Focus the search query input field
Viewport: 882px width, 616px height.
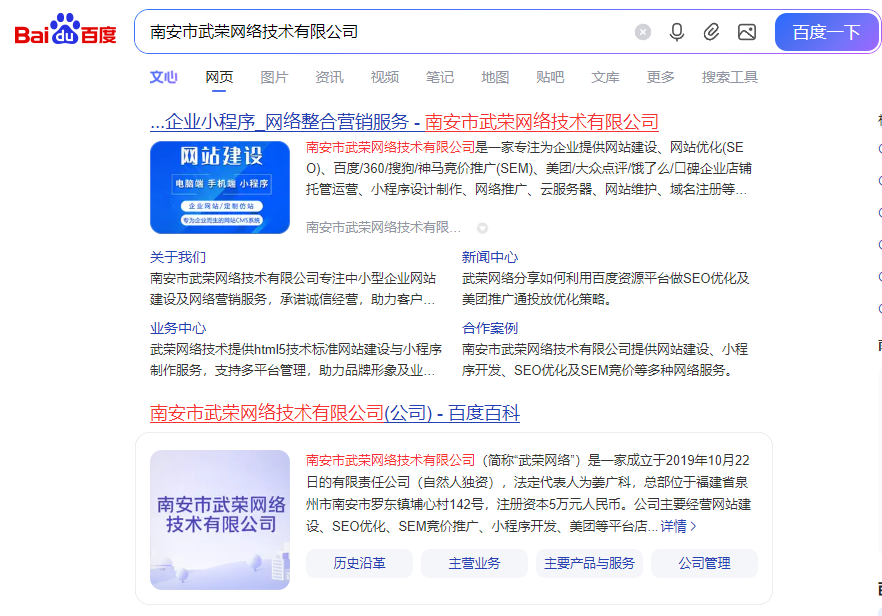click(x=380, y=32)
